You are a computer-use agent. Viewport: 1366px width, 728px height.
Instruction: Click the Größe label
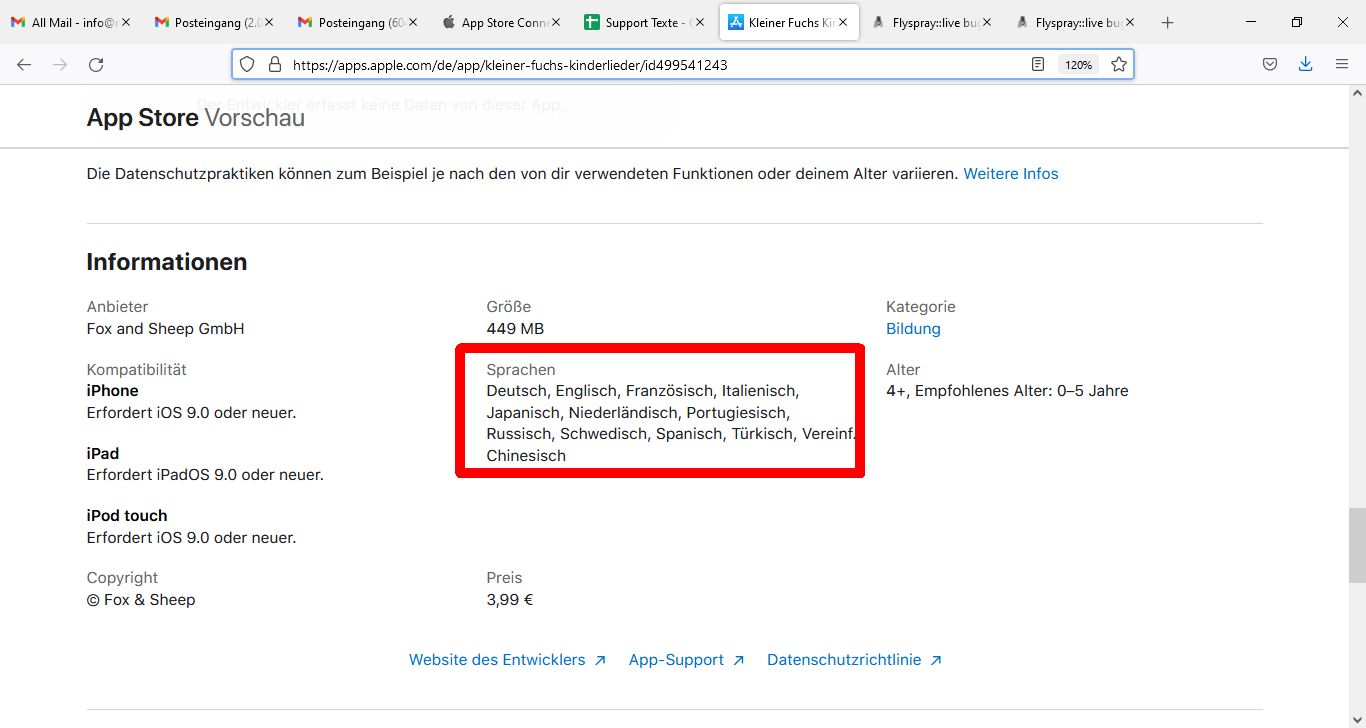[509, 307]
